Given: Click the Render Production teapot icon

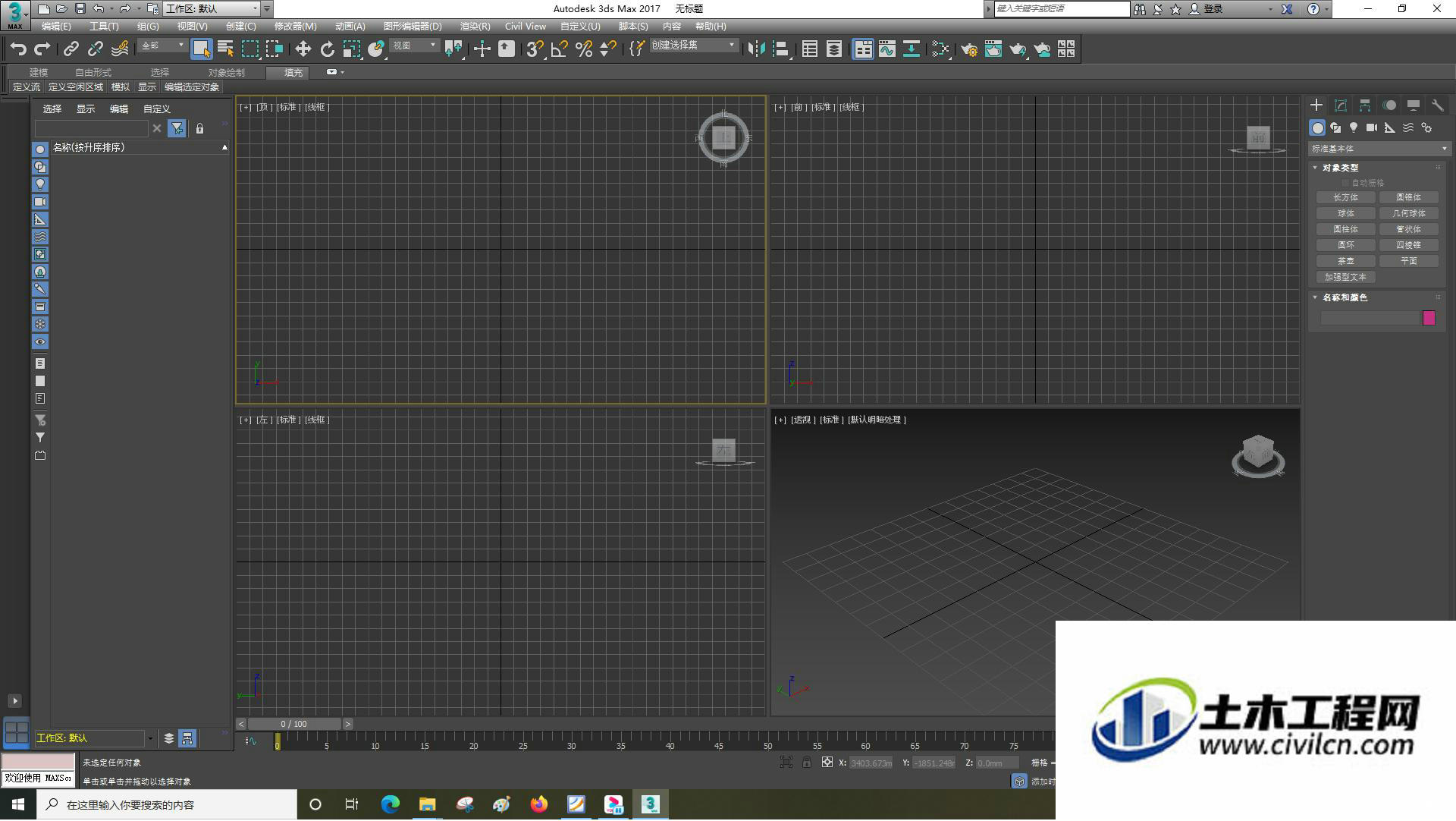Looking at the screenshot, I should (x=1018, y=49).
